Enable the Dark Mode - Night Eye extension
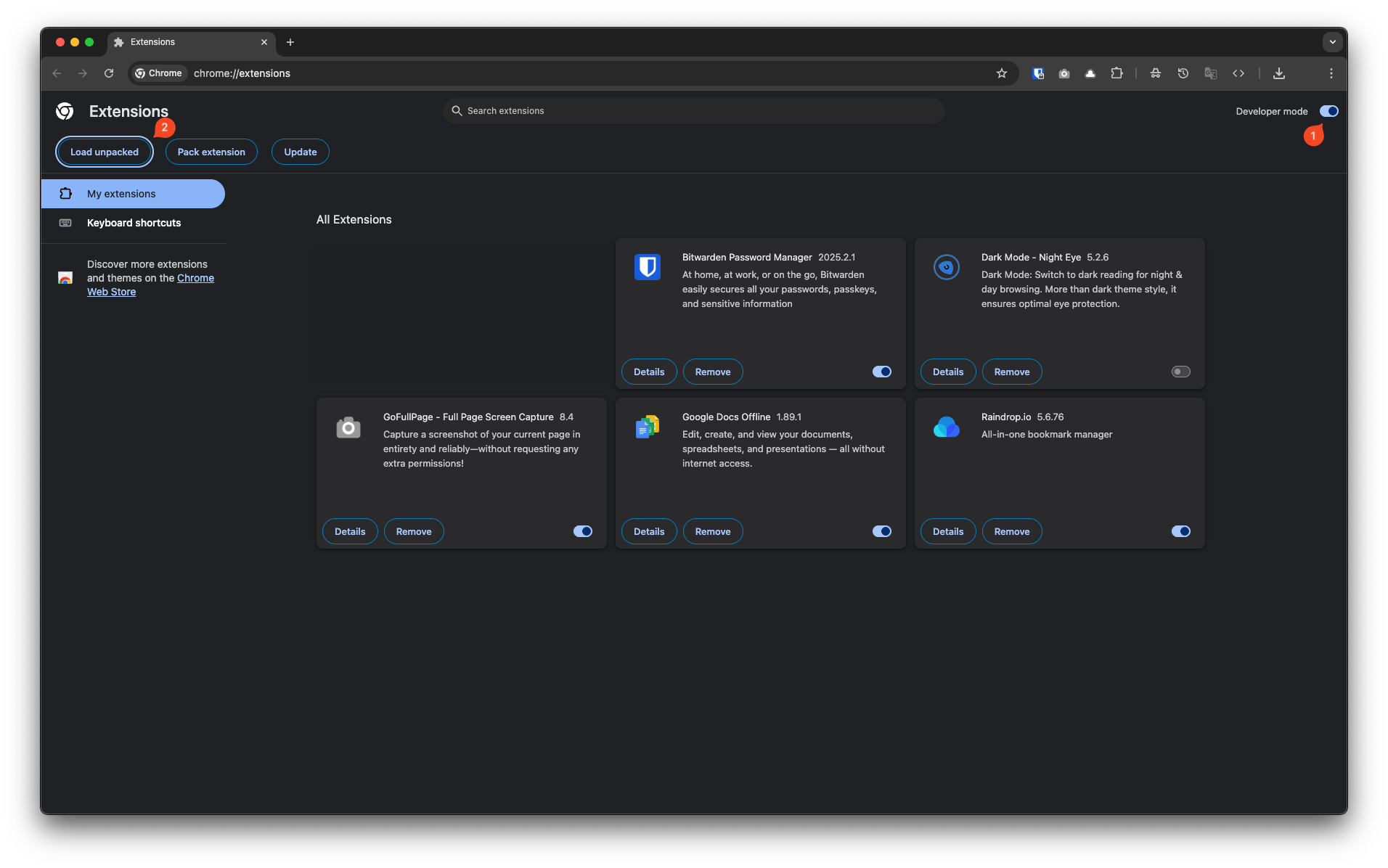Viewport: 1388px width, 868px height. (x=1181, y=372)
